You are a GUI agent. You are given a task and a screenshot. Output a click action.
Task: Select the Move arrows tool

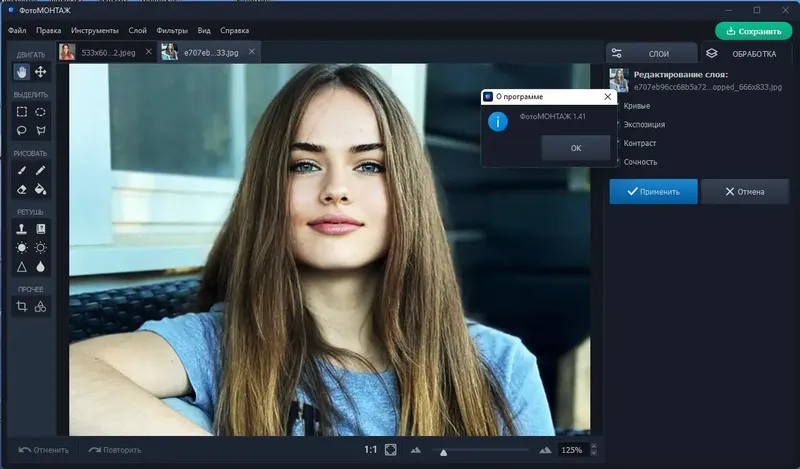coord(41,72)
